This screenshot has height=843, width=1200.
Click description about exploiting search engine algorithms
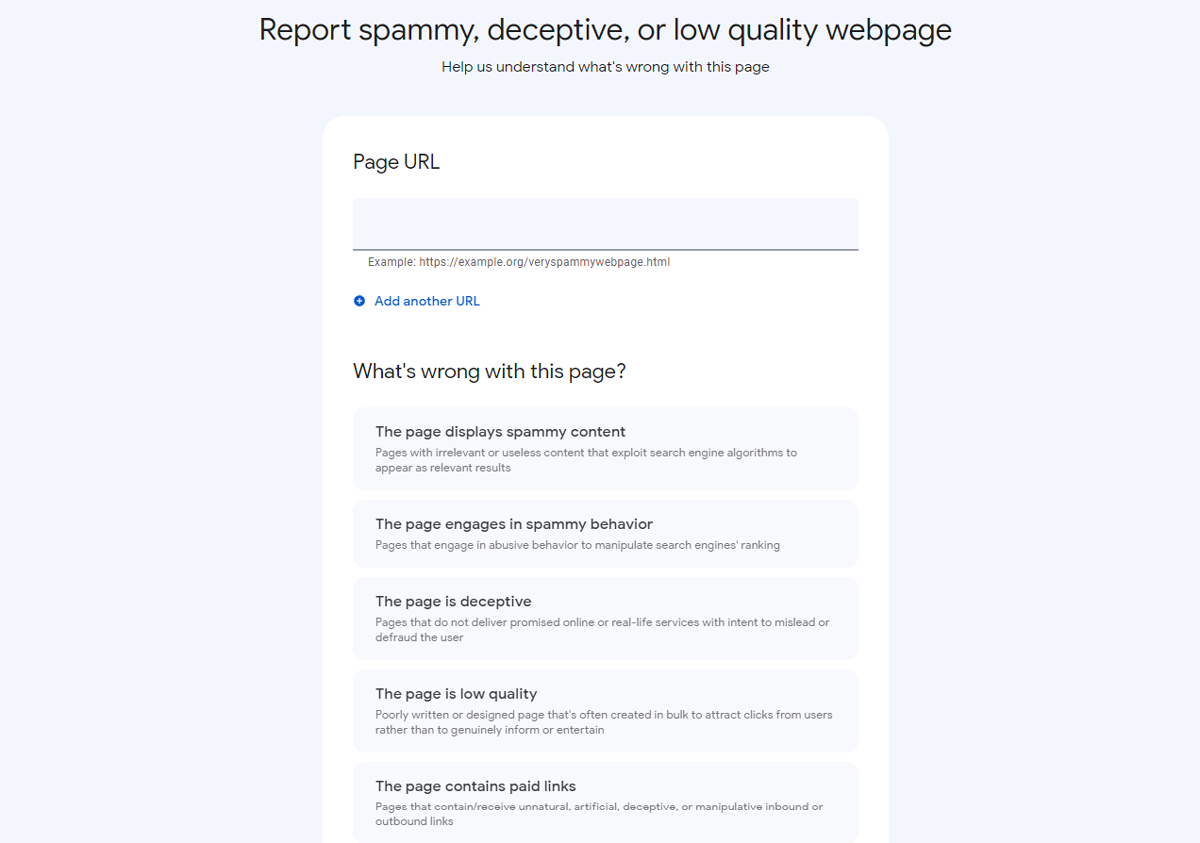point(586,460)
